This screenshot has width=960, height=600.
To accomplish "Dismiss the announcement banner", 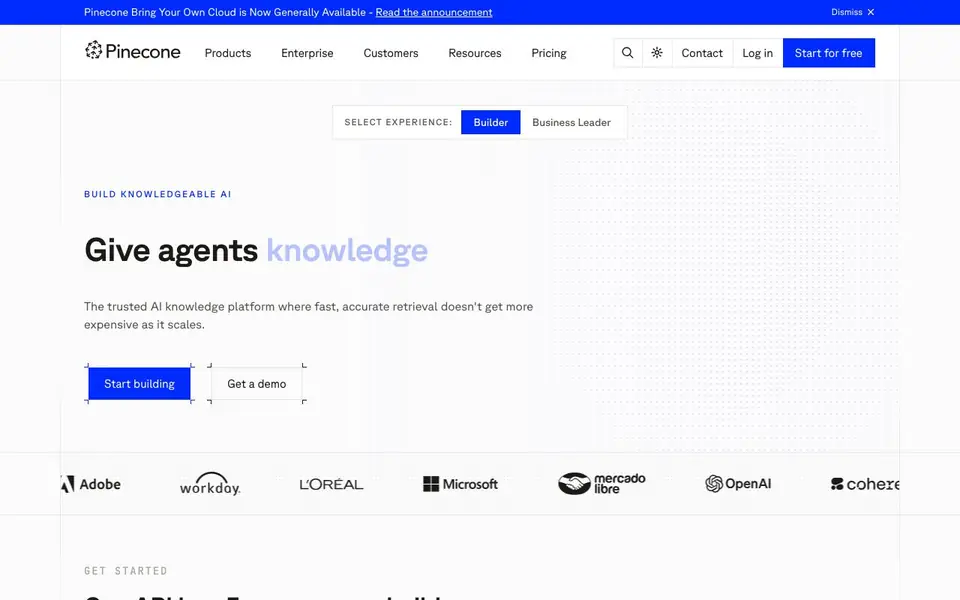I will pos(853,12).
